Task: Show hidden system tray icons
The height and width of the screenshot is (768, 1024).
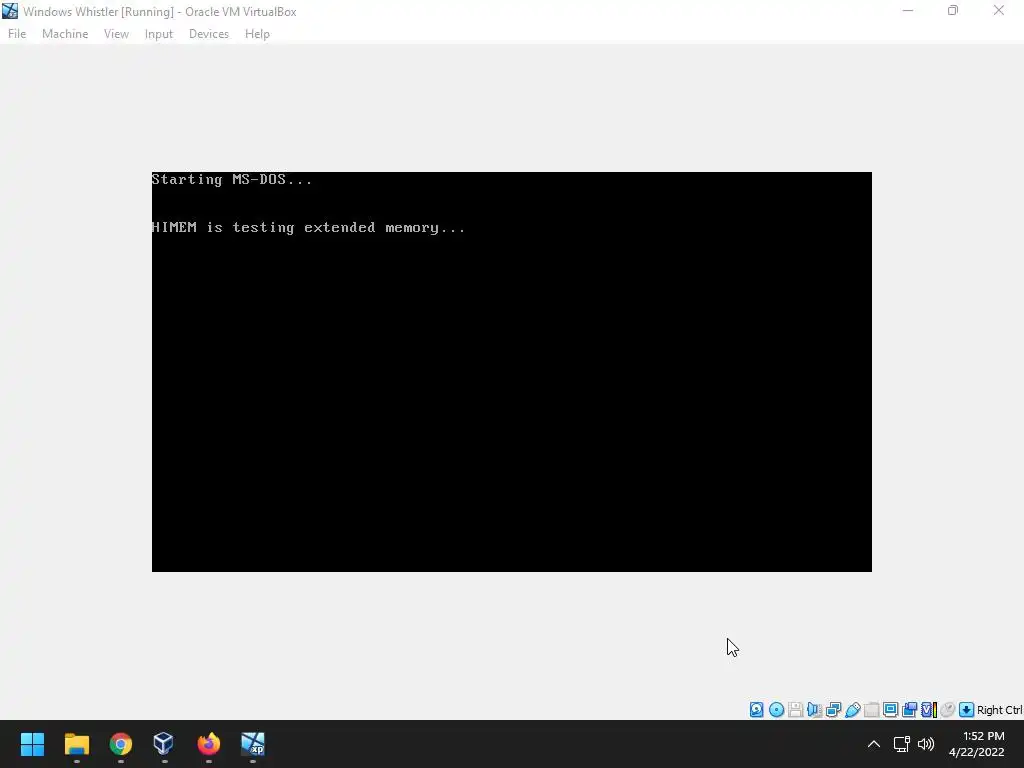Action: pyautogui.click(x=874, y=744)
